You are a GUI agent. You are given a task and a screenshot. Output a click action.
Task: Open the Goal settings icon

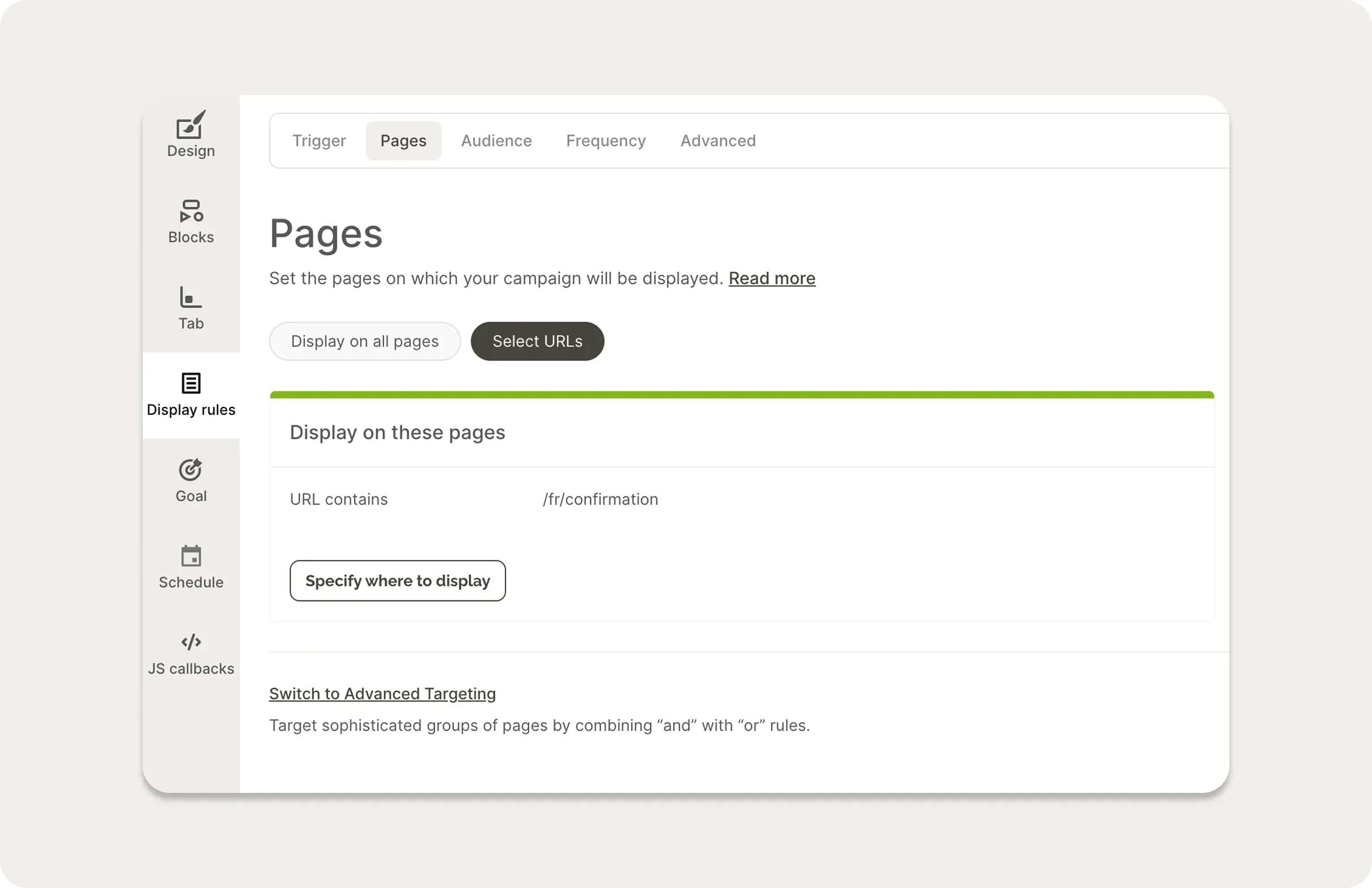click(x=190, y=469)
